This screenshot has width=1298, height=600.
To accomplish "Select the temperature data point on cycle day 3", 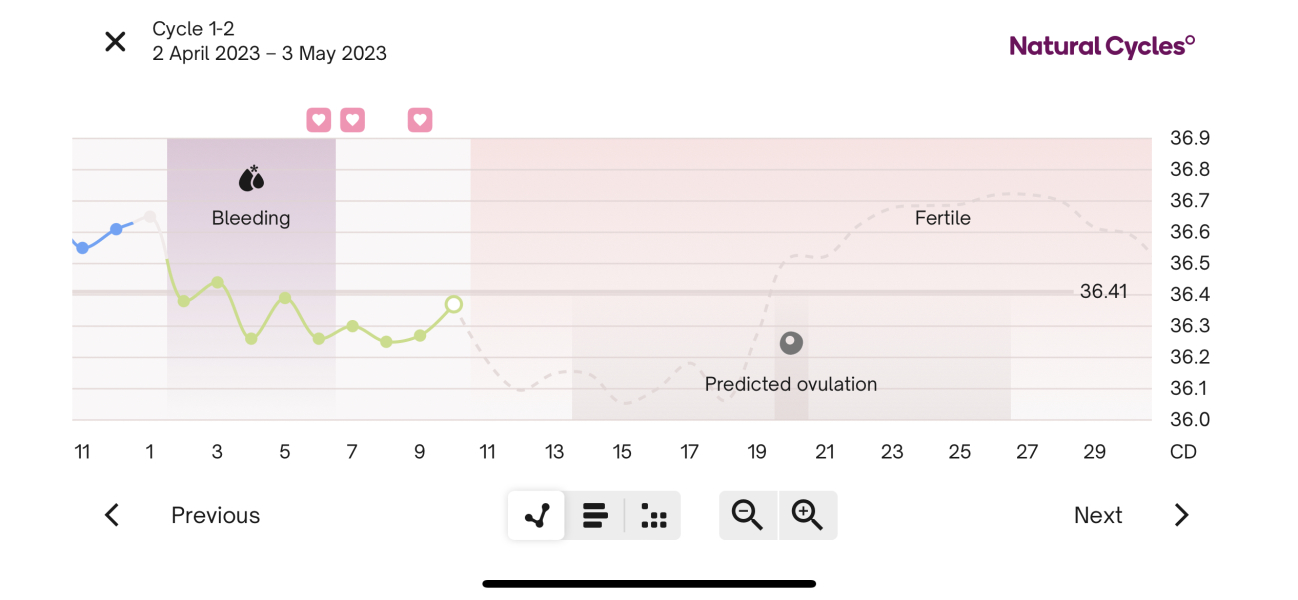I will pyautogui.click(x=217, y=281).
